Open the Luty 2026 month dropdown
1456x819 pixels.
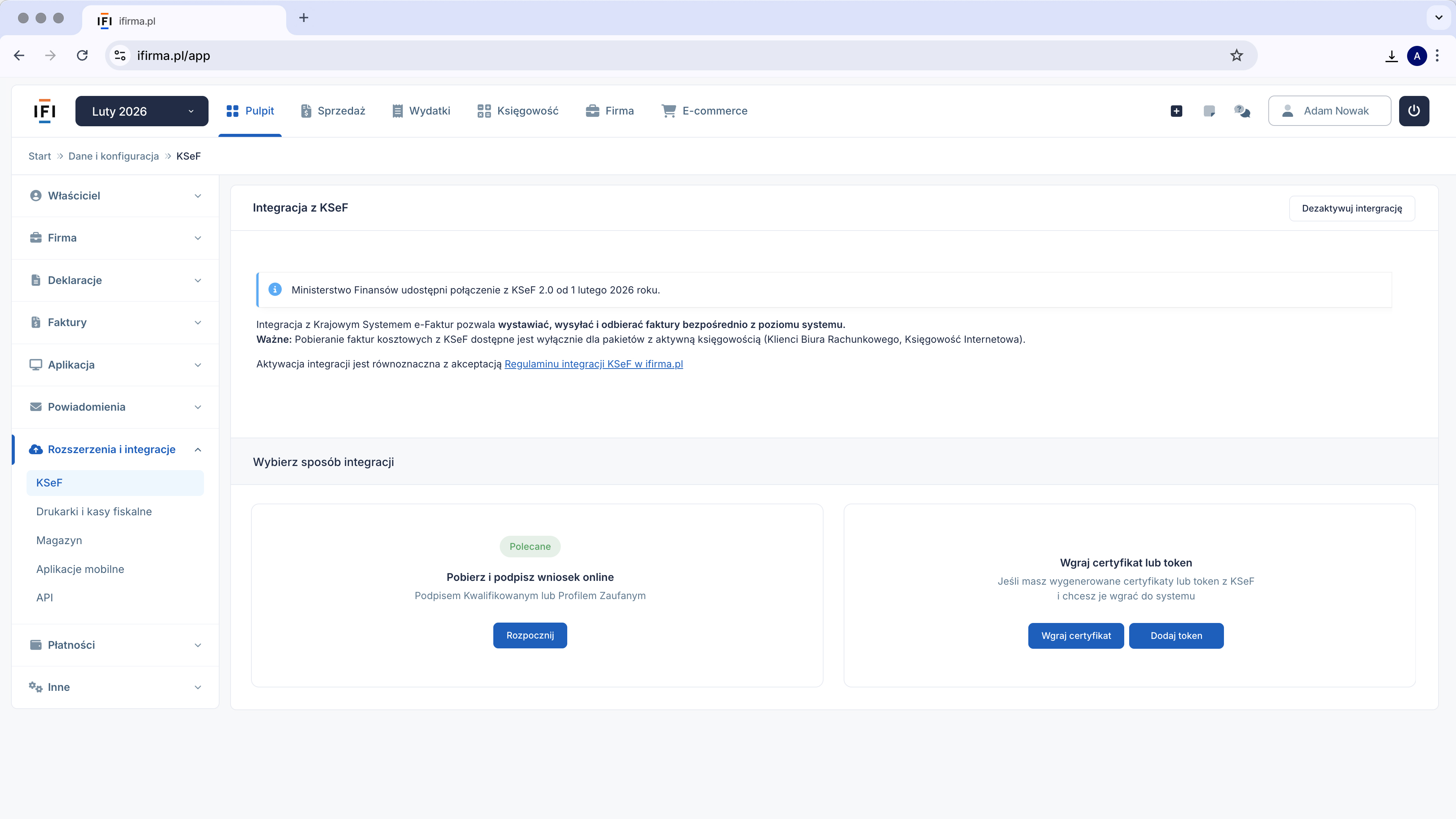pos(142,111)
